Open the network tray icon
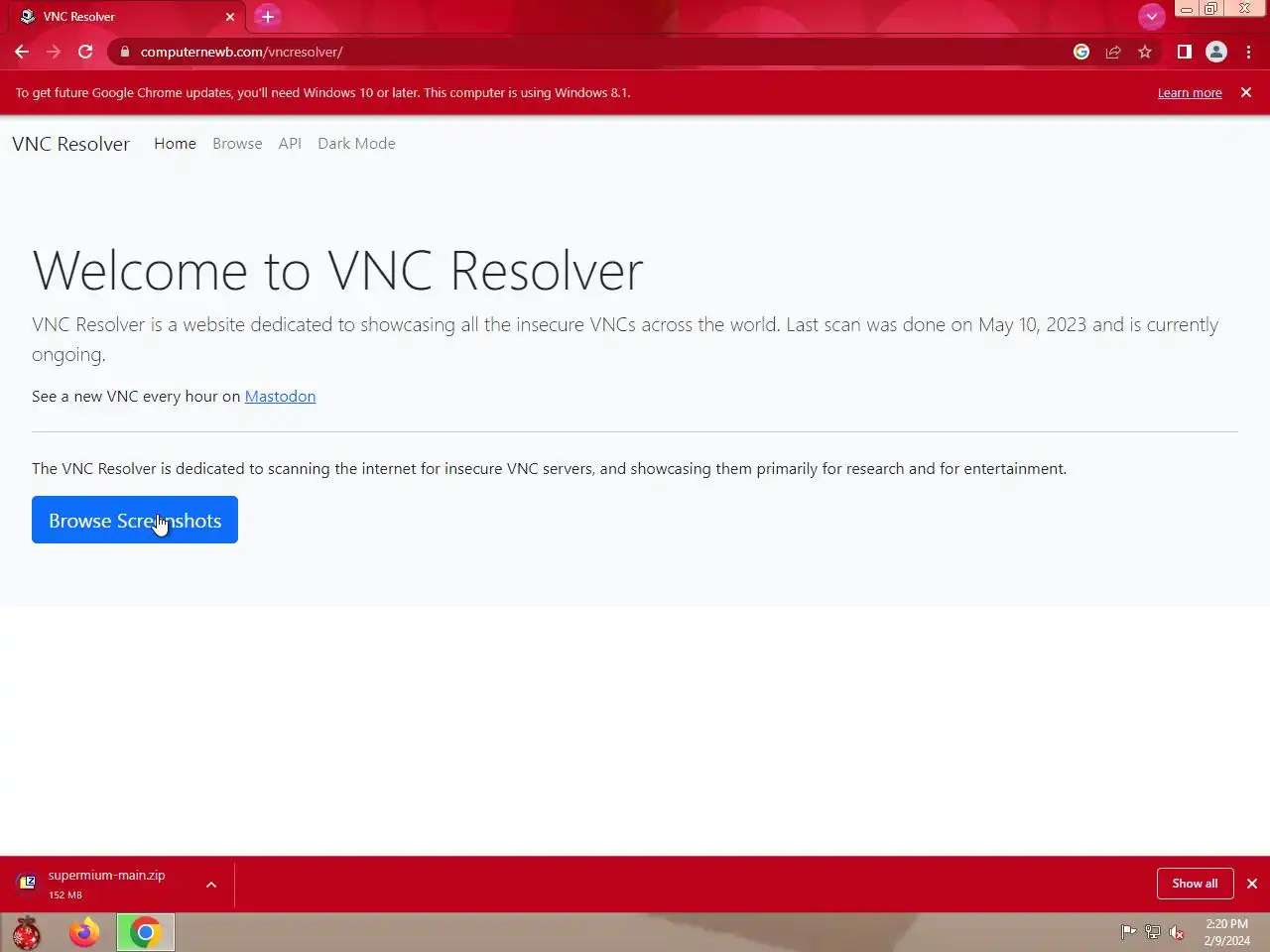This screenshot has width=1270, height=952. [1153, 932]
